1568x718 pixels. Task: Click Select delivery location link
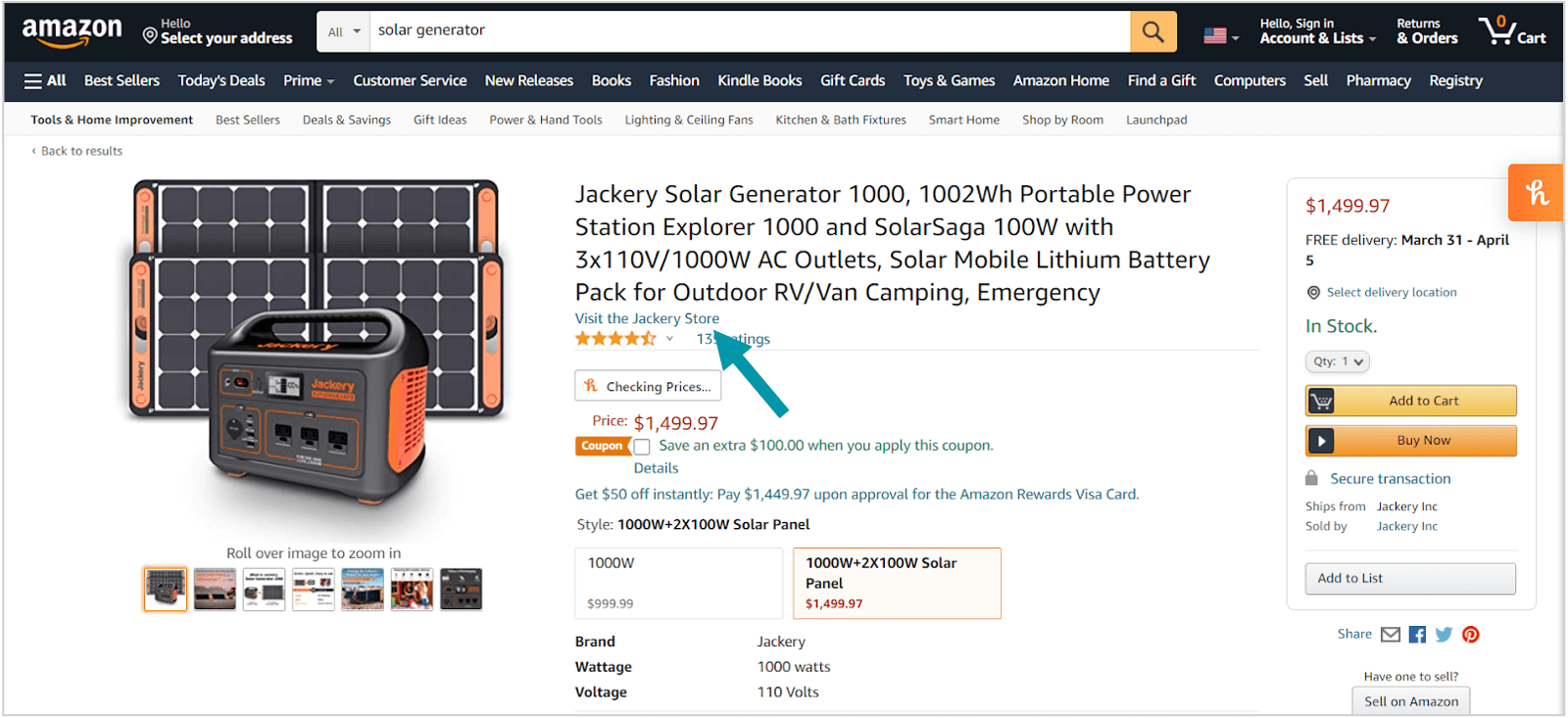(1392, 292)
